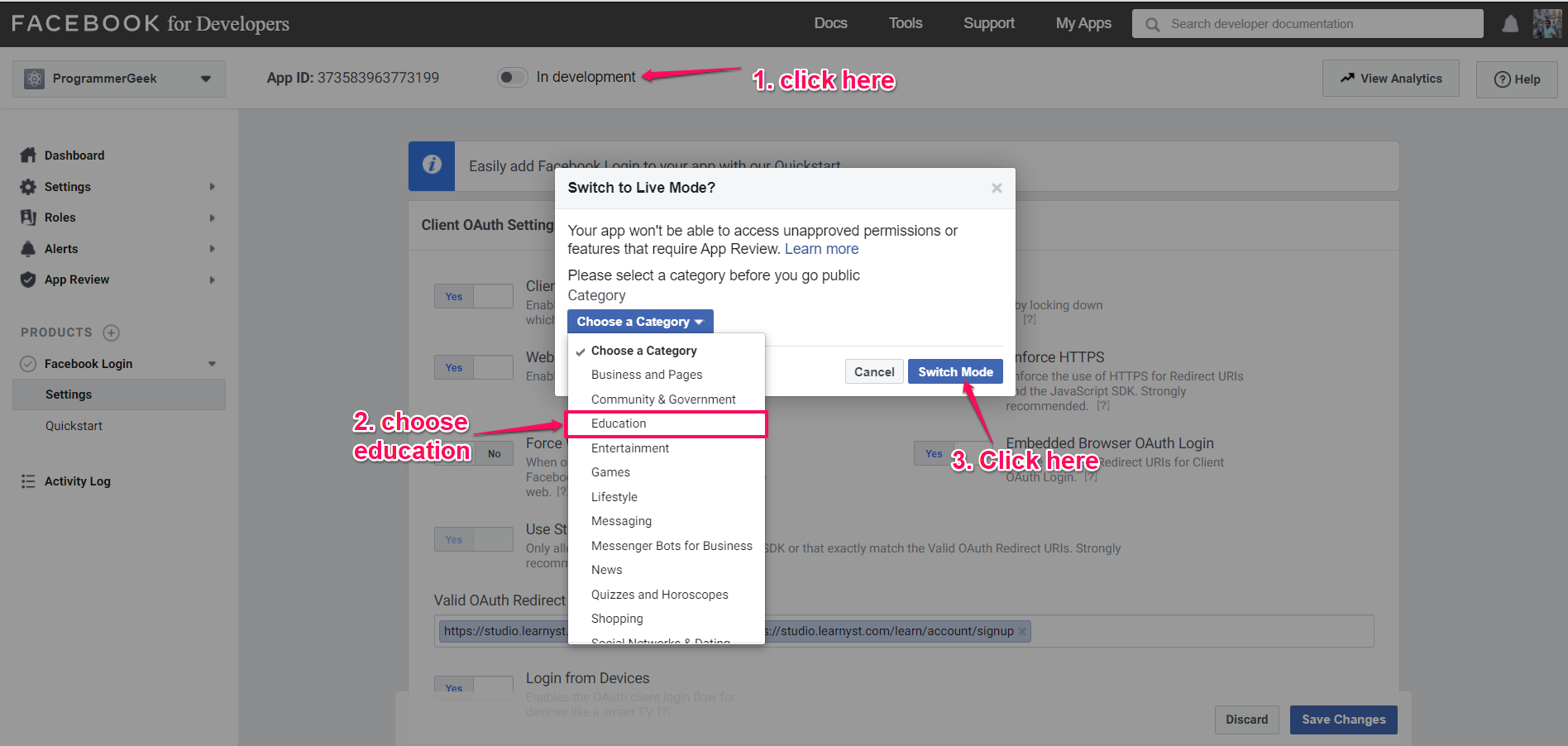Click the App Review shield icon
The width and height of the screenshot is (1568, 746).
point(28,280)
